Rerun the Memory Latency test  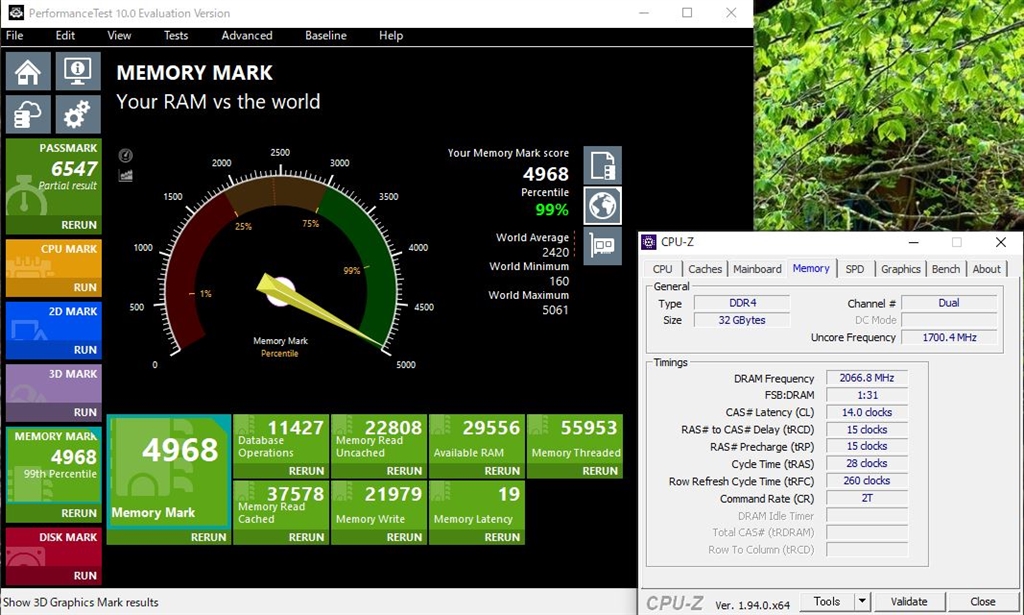pos(503,537)
